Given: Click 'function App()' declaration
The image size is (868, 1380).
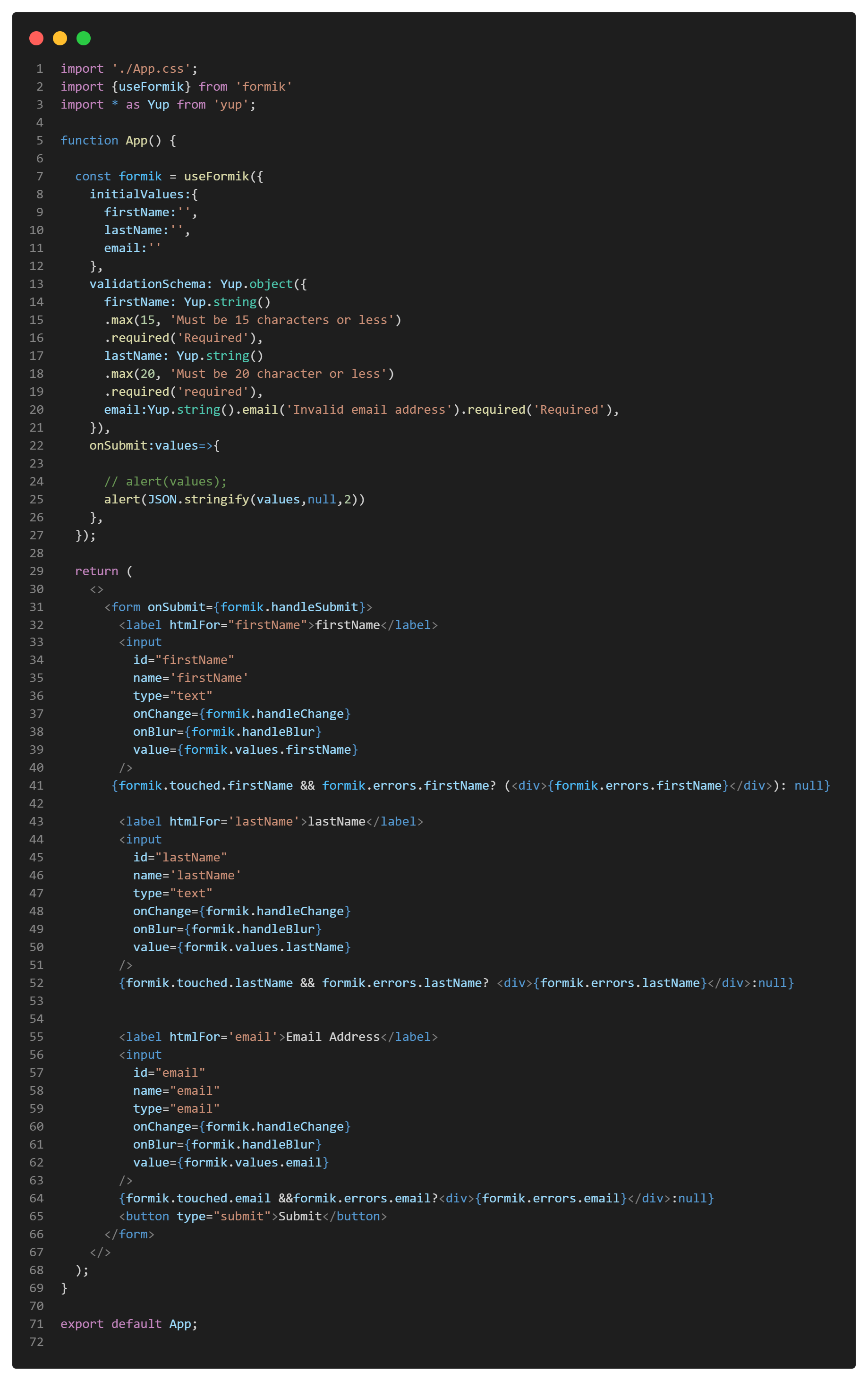Looking at the screenshot, I should [x=111, y=140].
